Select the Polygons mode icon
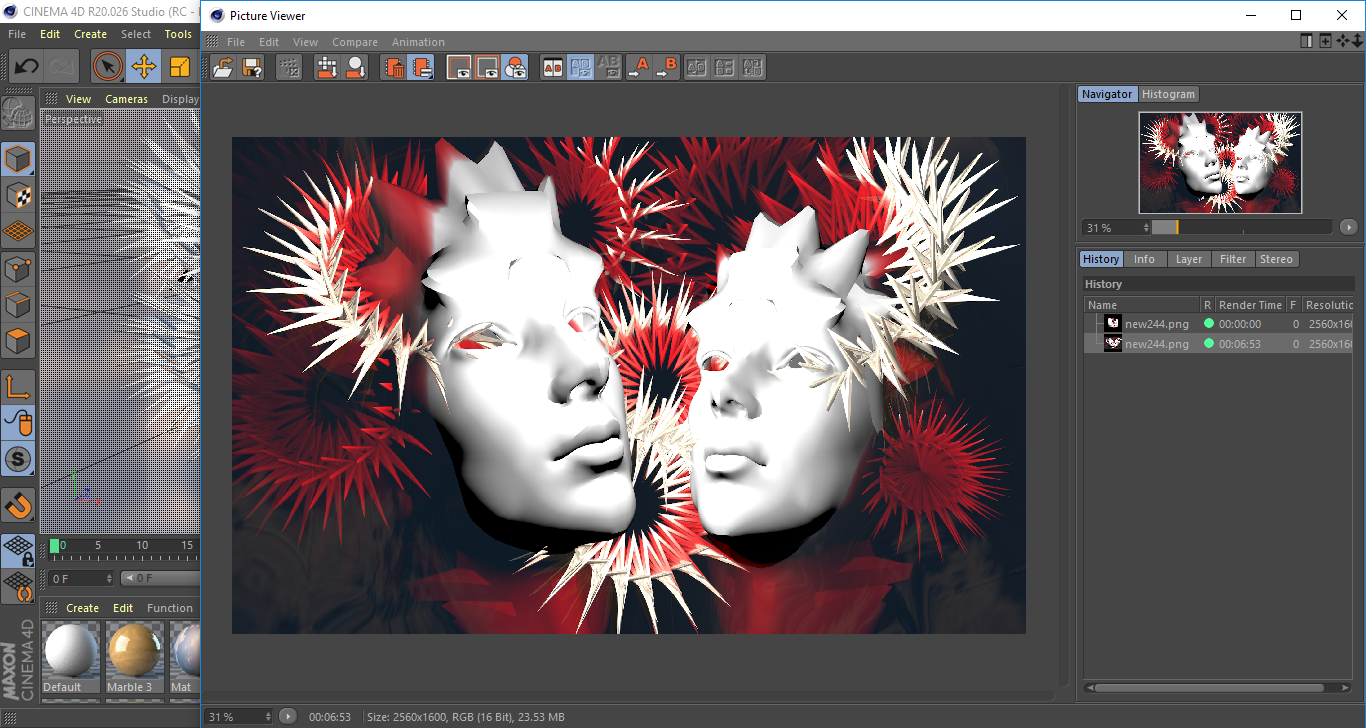 pyautogui.click(x=18, y=340)
